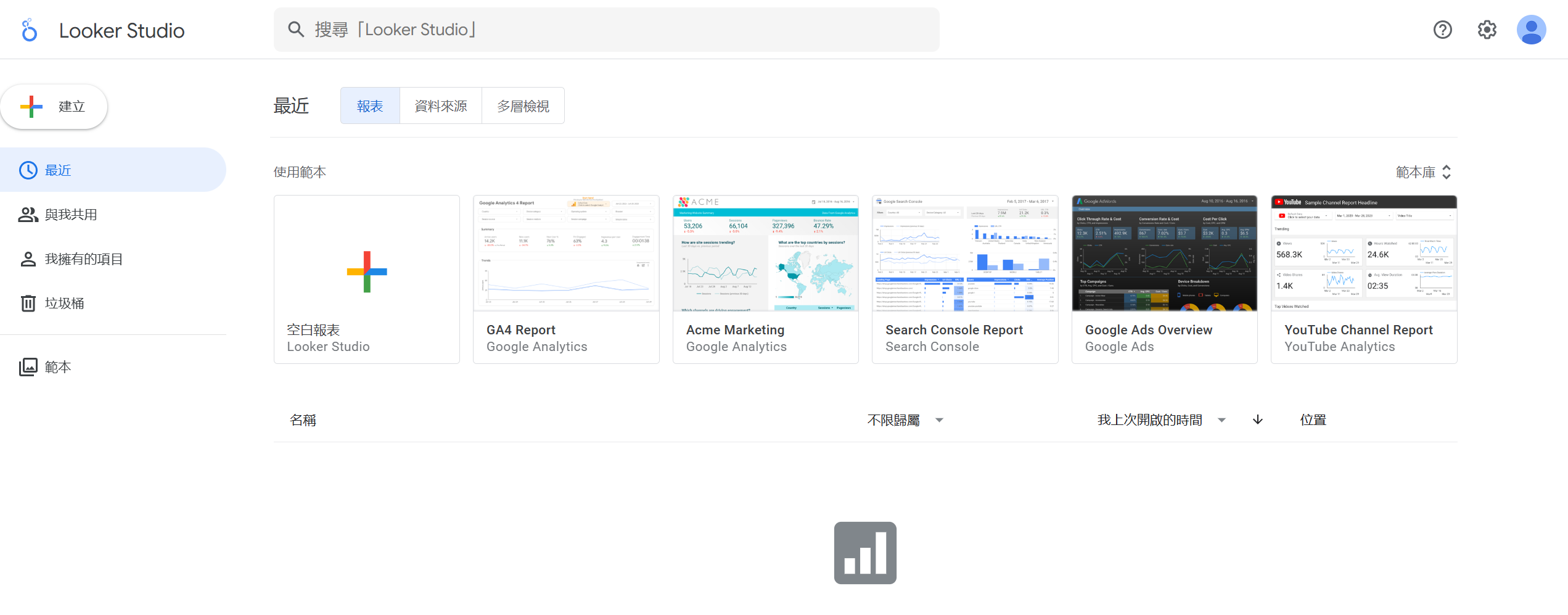Click the 建立 create button
1568x615 pixels.
54,107
